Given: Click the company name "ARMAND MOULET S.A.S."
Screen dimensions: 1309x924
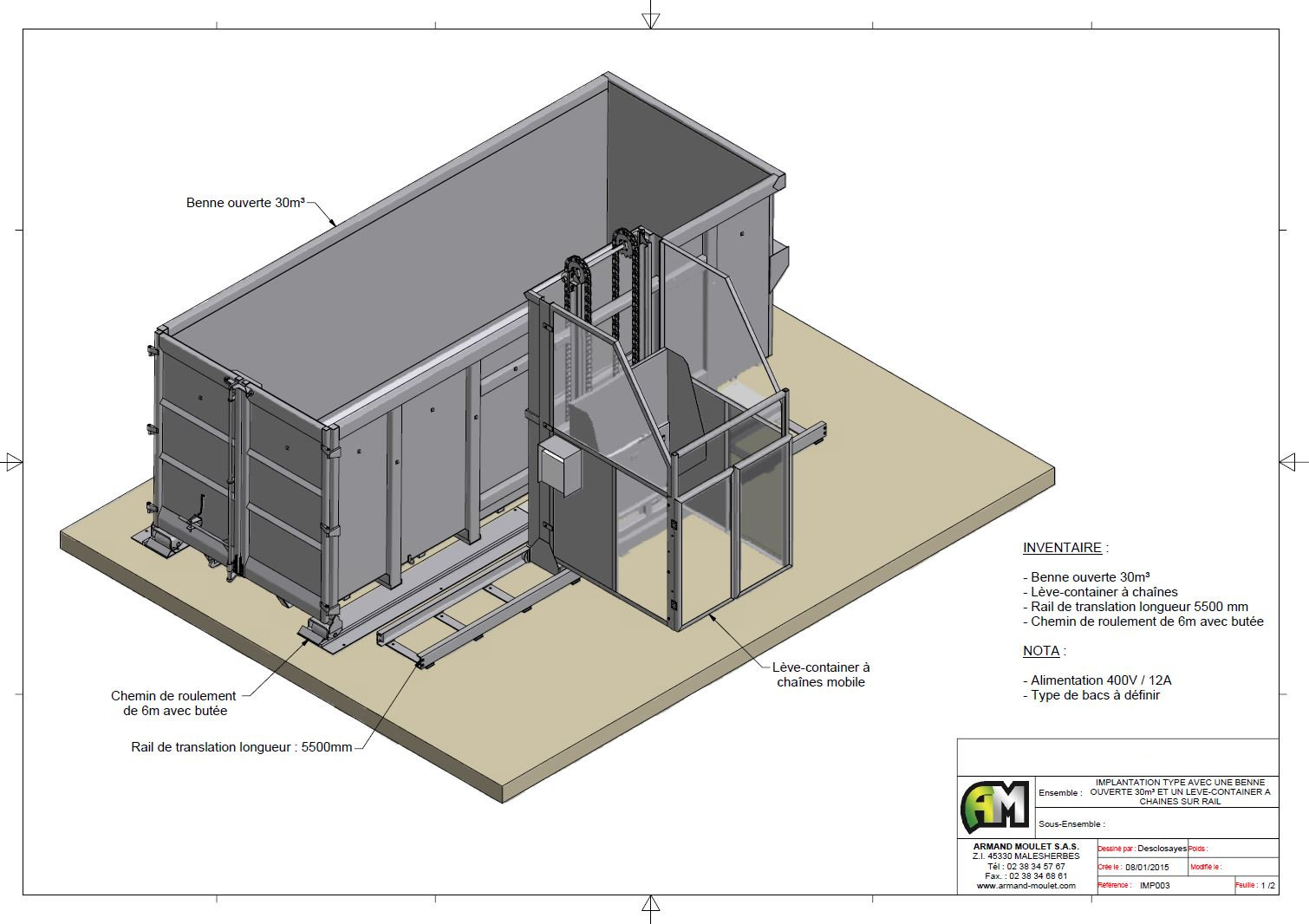Looking at the screenshot, I should (x=1026, y=846).
